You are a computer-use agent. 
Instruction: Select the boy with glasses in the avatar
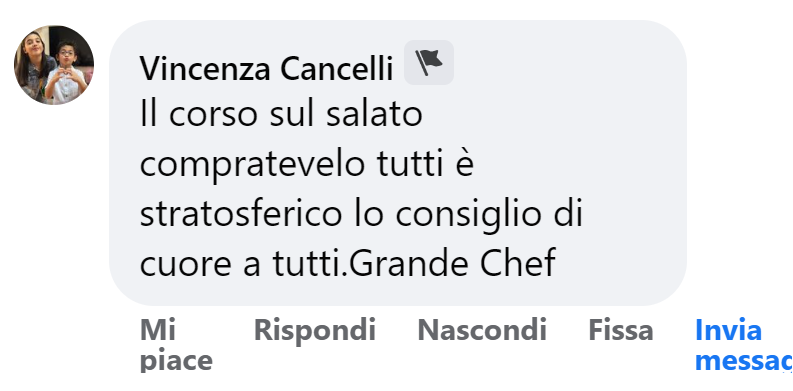coord(67,71)
